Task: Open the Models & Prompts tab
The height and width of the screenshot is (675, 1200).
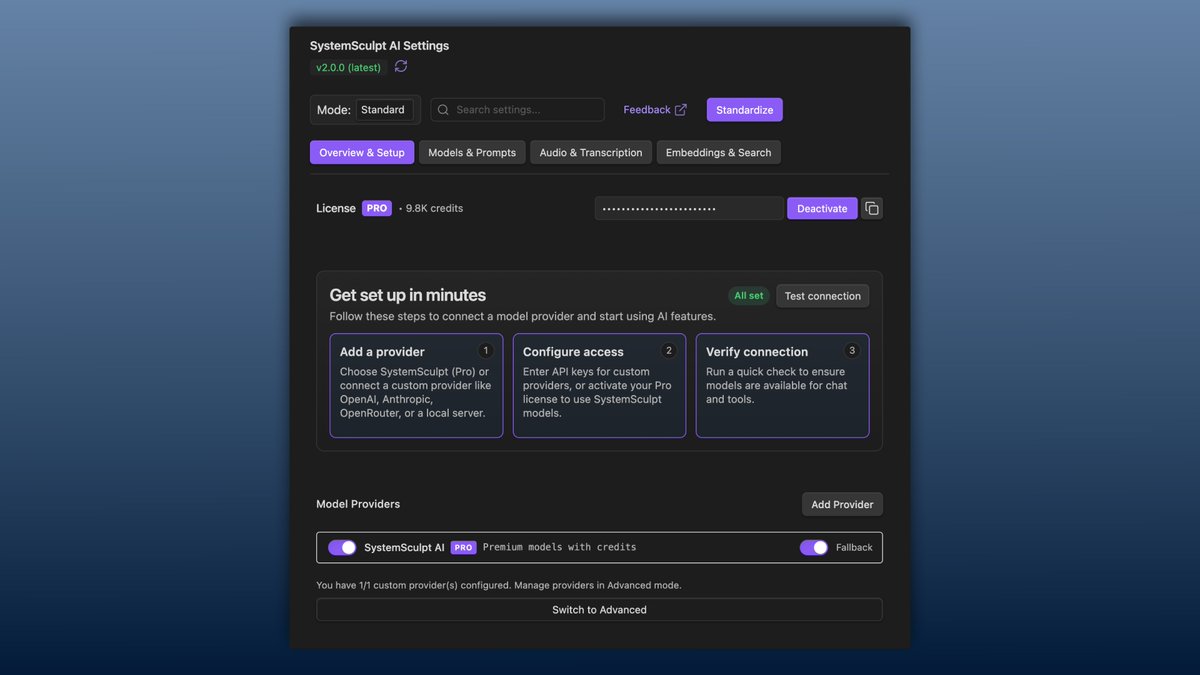Action: pos(472,152)
